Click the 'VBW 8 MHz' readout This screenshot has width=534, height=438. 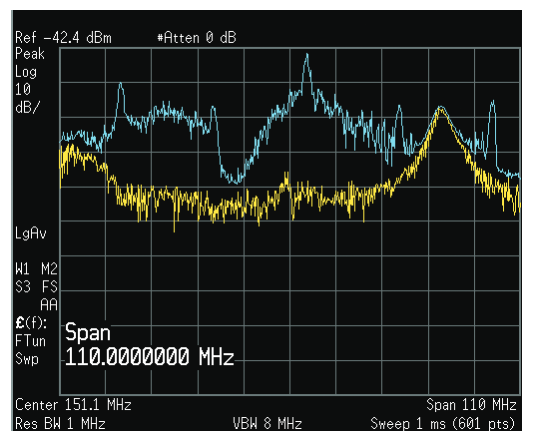267,424
